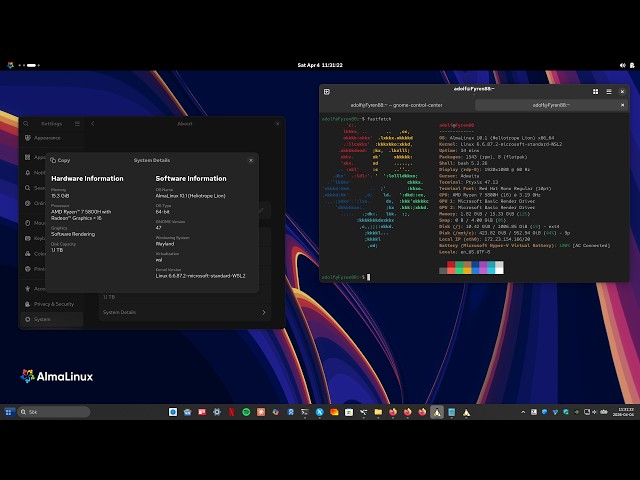Click the System Details row label
This screenshot has width=640, height=480.
119,312
